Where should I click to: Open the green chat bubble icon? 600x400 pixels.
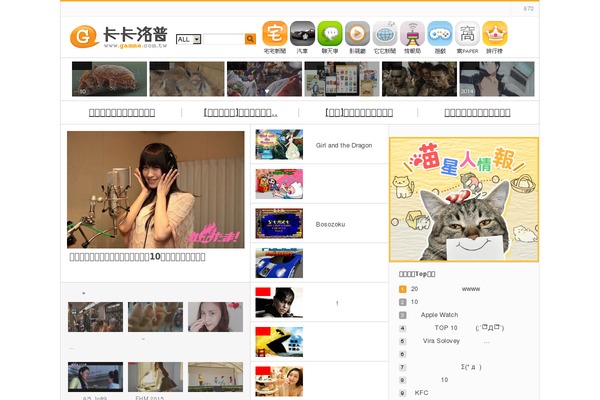(x=329, y=34)
